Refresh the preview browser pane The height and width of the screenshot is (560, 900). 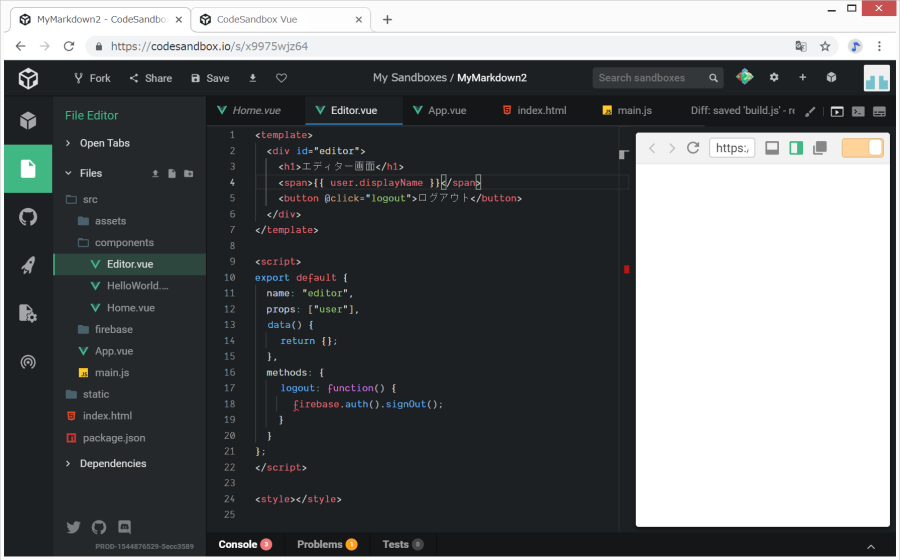point(692,148)
